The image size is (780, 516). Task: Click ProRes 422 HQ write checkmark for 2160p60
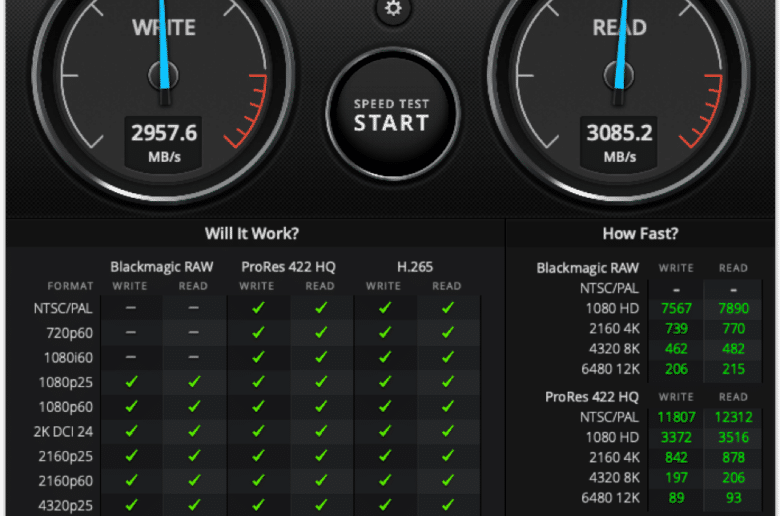point(258,480)
